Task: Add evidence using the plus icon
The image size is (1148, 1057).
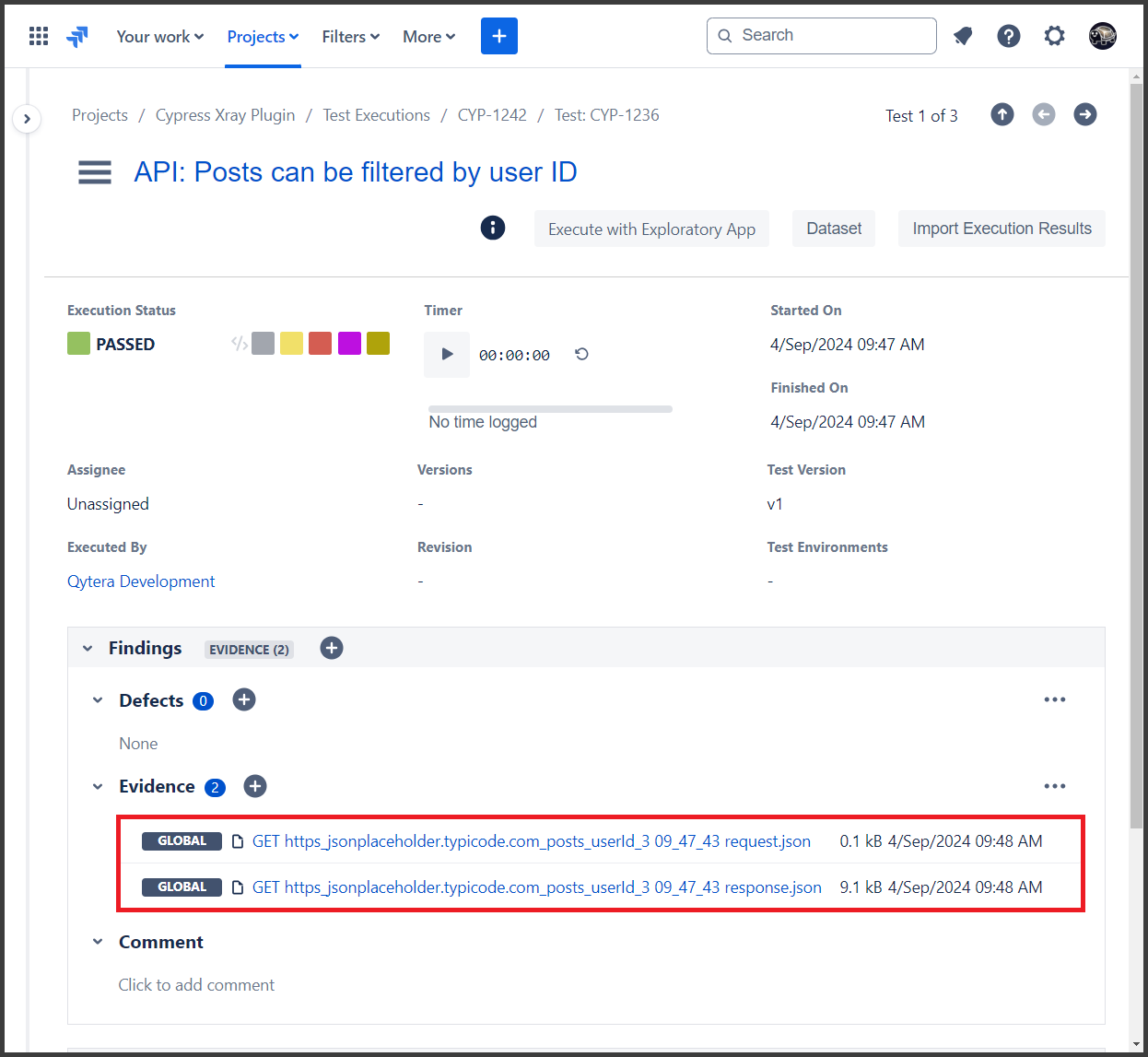Action: pos(255,786)
